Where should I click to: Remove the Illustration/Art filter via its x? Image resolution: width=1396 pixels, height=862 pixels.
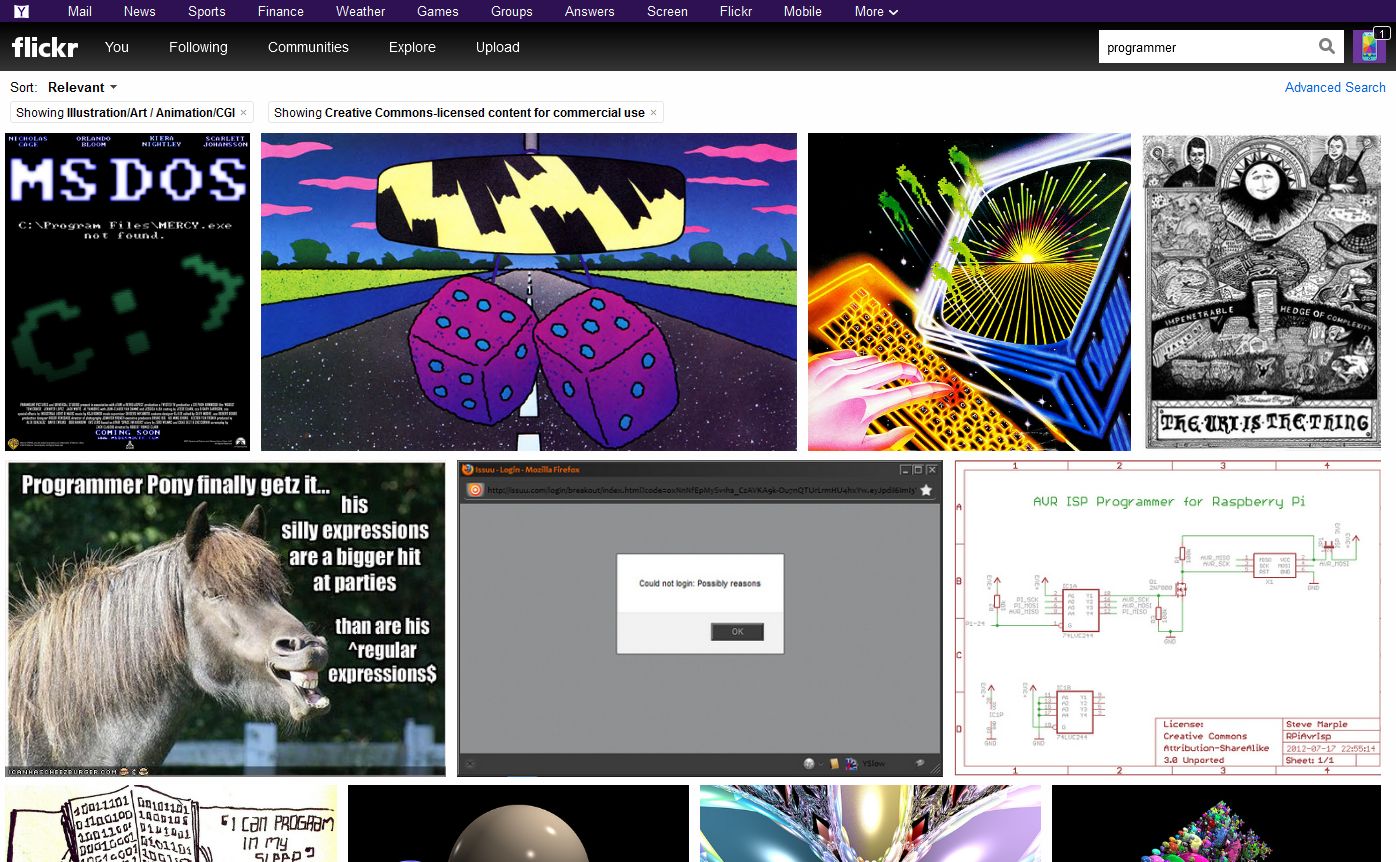point(243,113)
